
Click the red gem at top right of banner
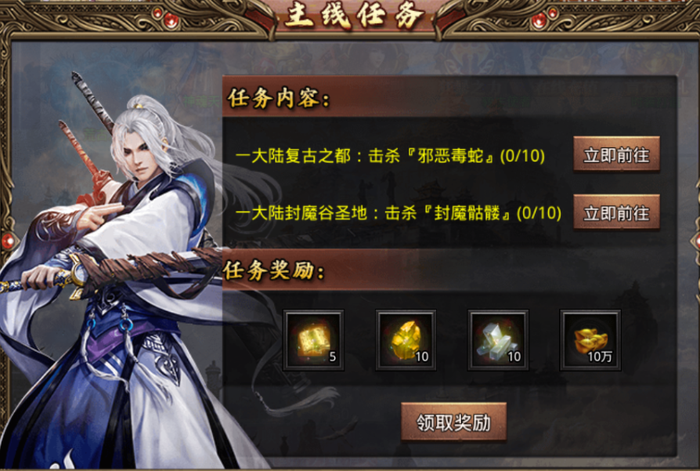(x=540, y=20)
